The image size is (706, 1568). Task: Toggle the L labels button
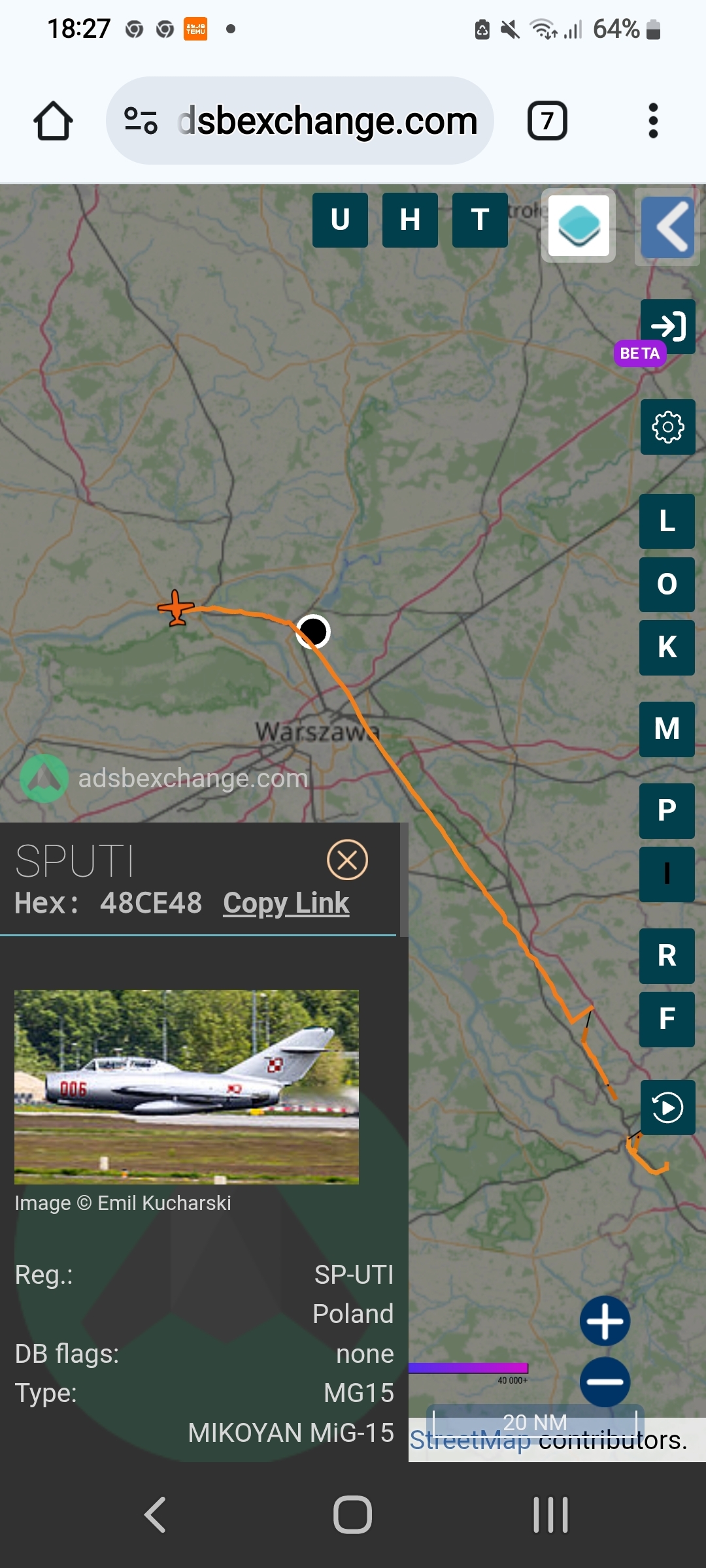click(x=667, y=521)
